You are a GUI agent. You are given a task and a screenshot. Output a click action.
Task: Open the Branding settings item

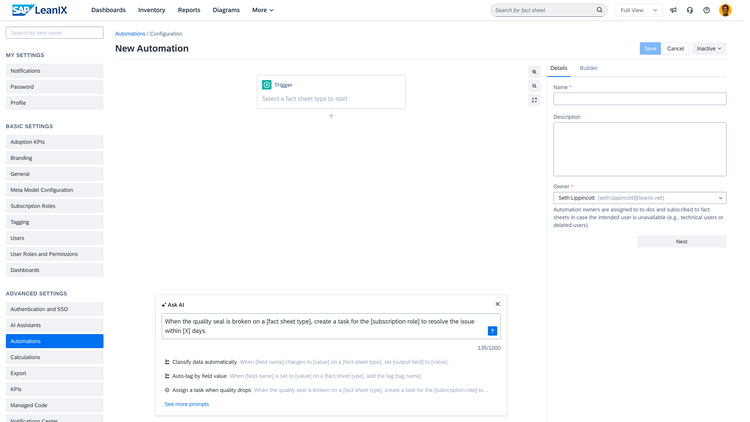pyautogui.click(x=55, y=158)
